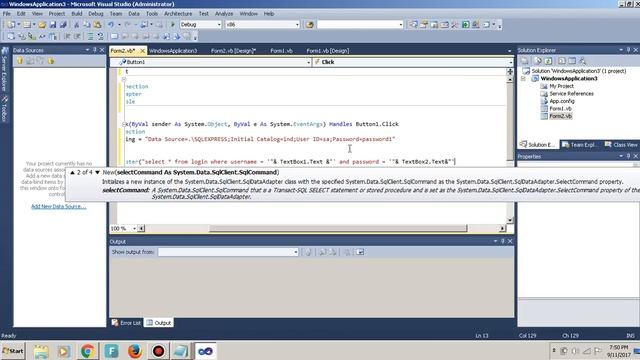Click the Undo arrow icon
The width and height of the screenshot is (640, 360).
(111, 24)
